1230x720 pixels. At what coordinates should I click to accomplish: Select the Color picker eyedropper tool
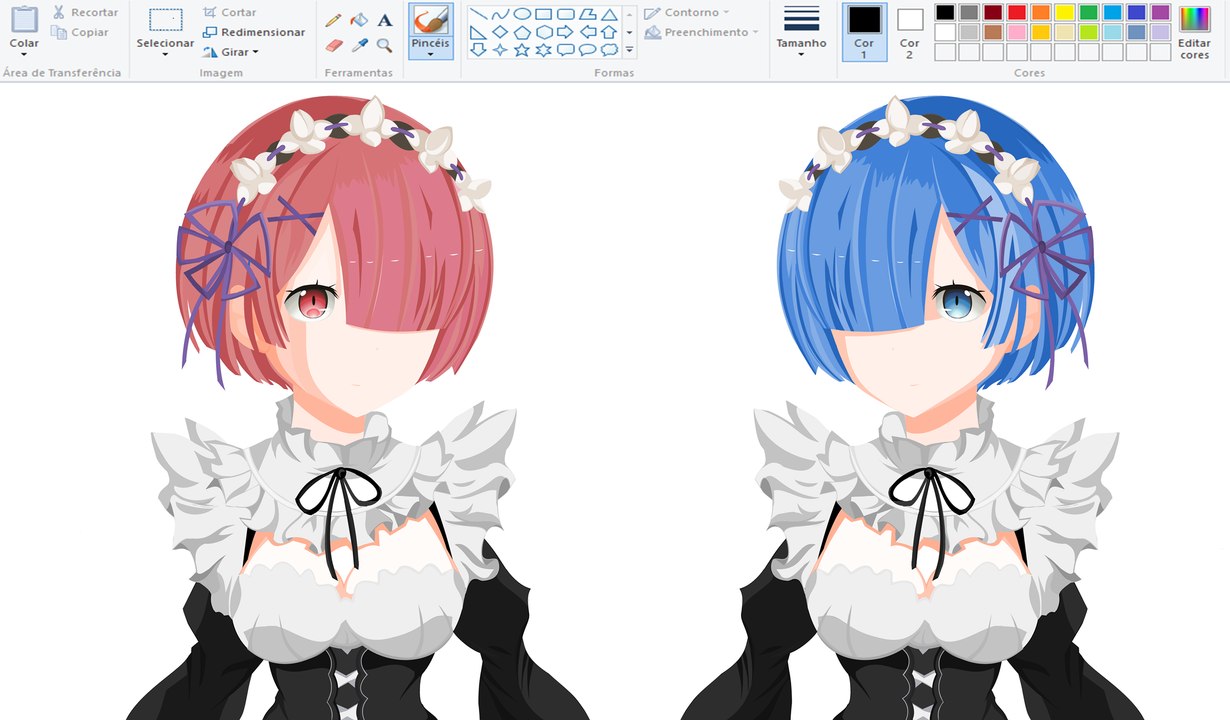(360, 45)
